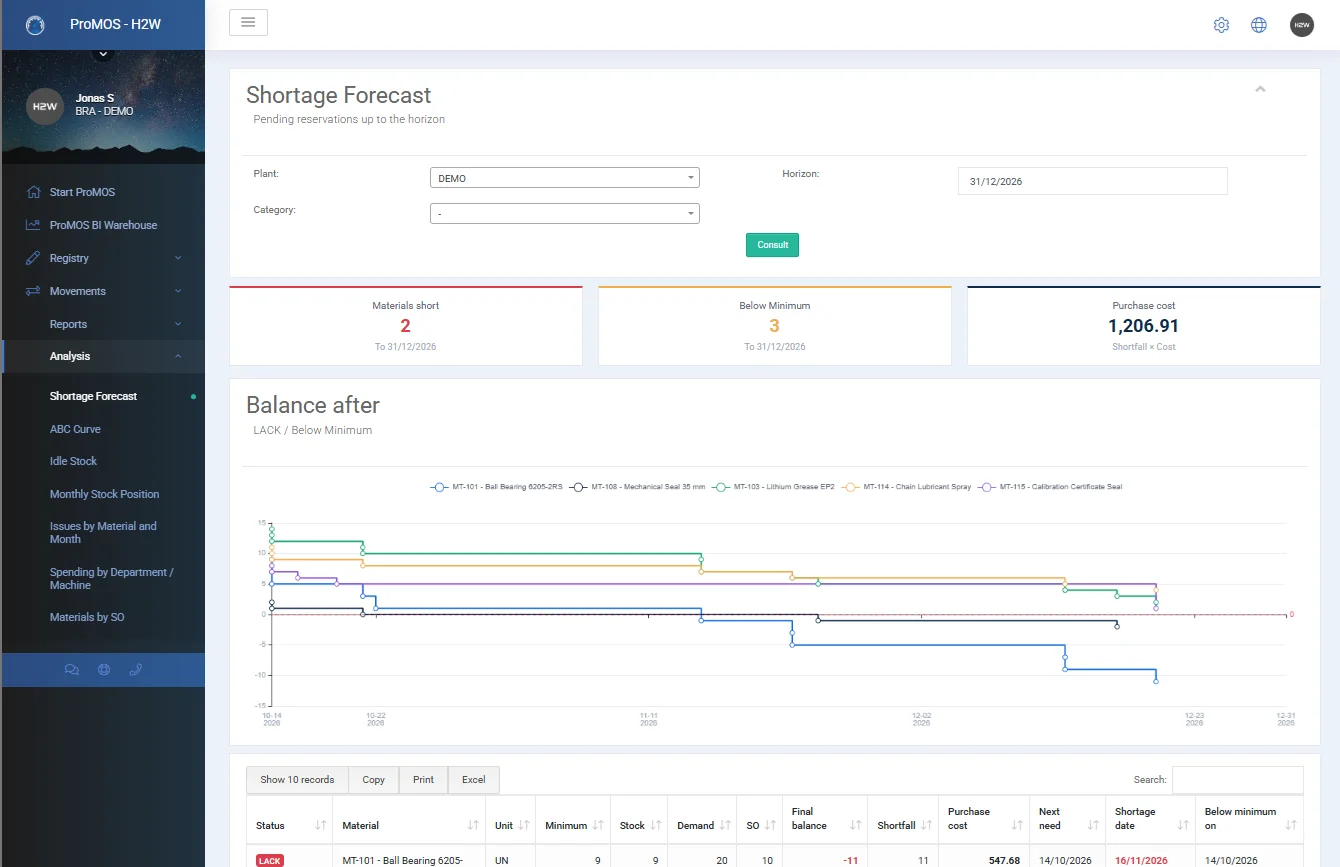The width and height of the screenshot is (1340, 867).
Task: Click the Copy button
Action: 374,780
